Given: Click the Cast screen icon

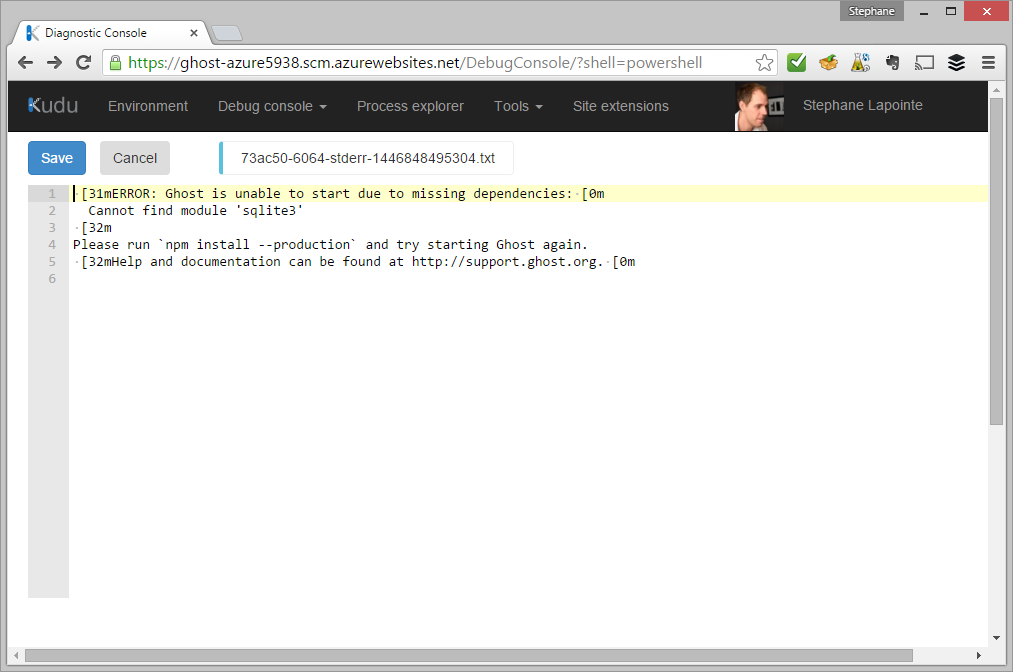Looking at the screenshot, I should pyautogui.click(x=924, y=63).
